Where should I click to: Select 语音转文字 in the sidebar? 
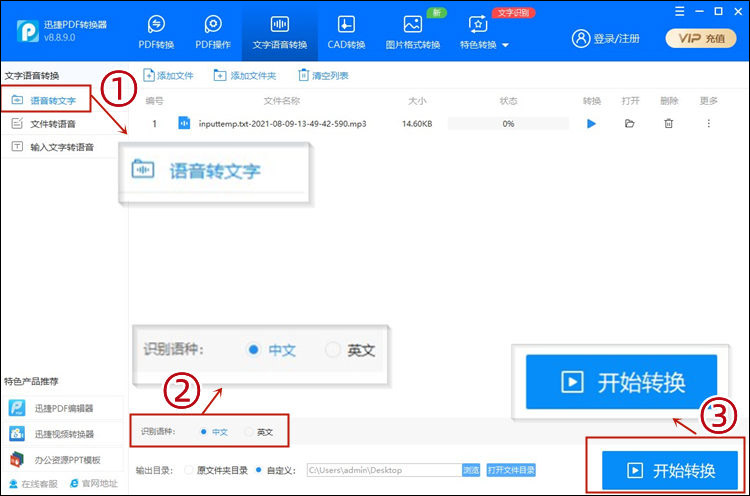coord(46,100)
